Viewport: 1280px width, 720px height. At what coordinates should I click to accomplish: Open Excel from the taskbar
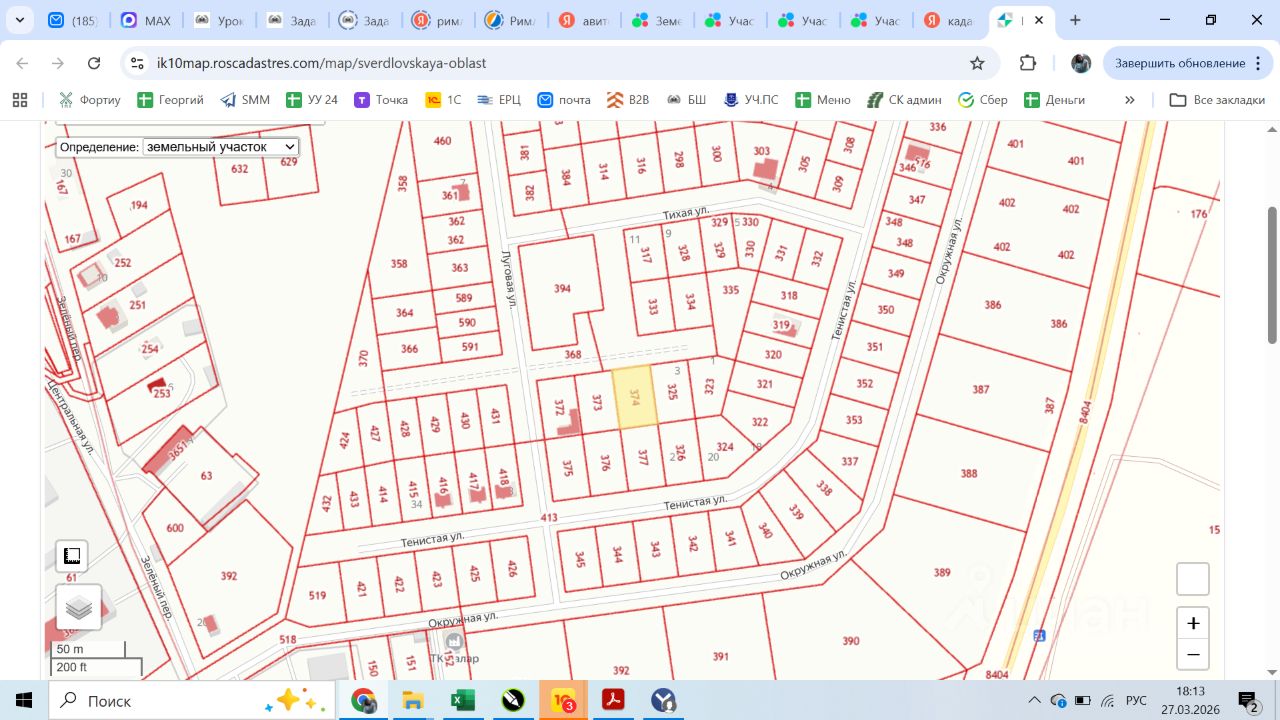463,700
